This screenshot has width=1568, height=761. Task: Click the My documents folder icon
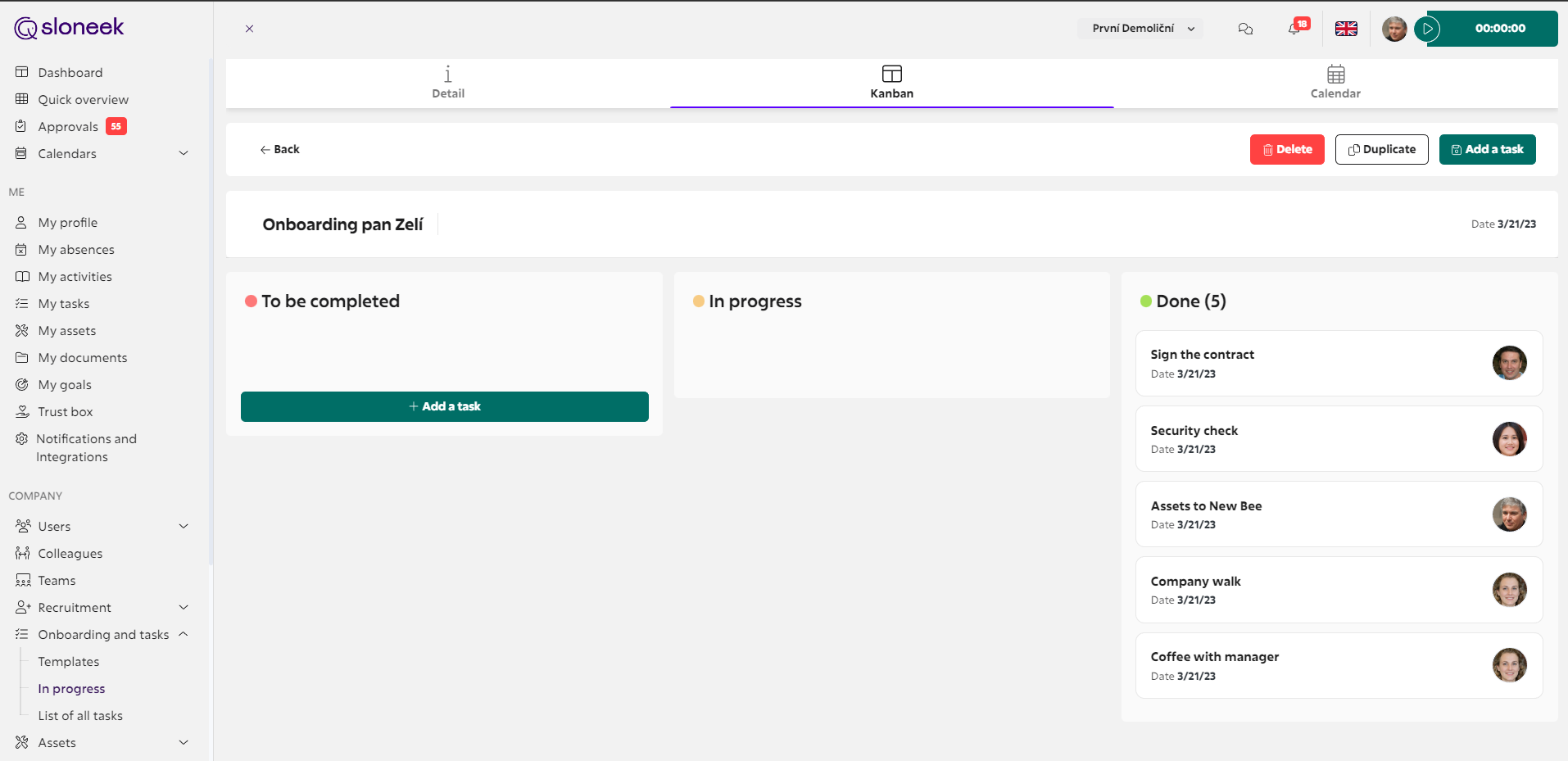point(21,357)
